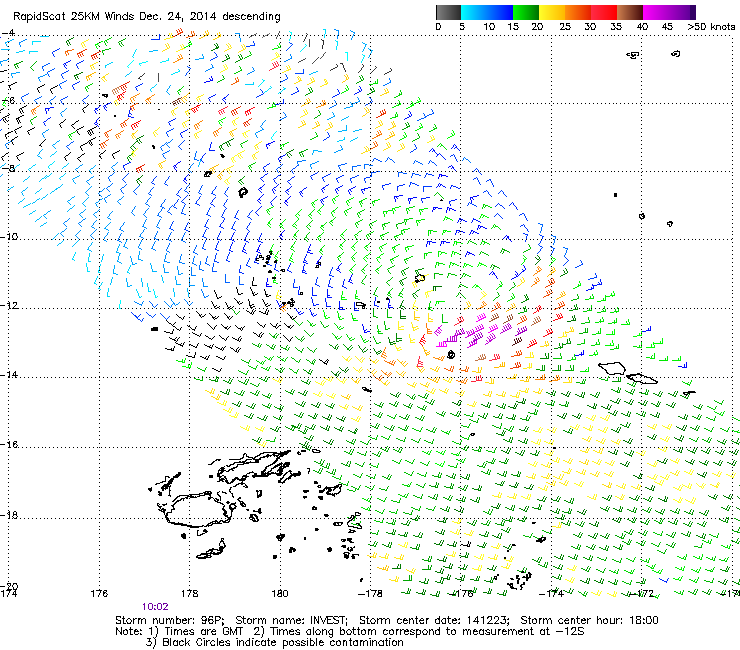Click the "40" legend scale label
The width and height of the screenshot is (740, 650).
pos(642,27)
